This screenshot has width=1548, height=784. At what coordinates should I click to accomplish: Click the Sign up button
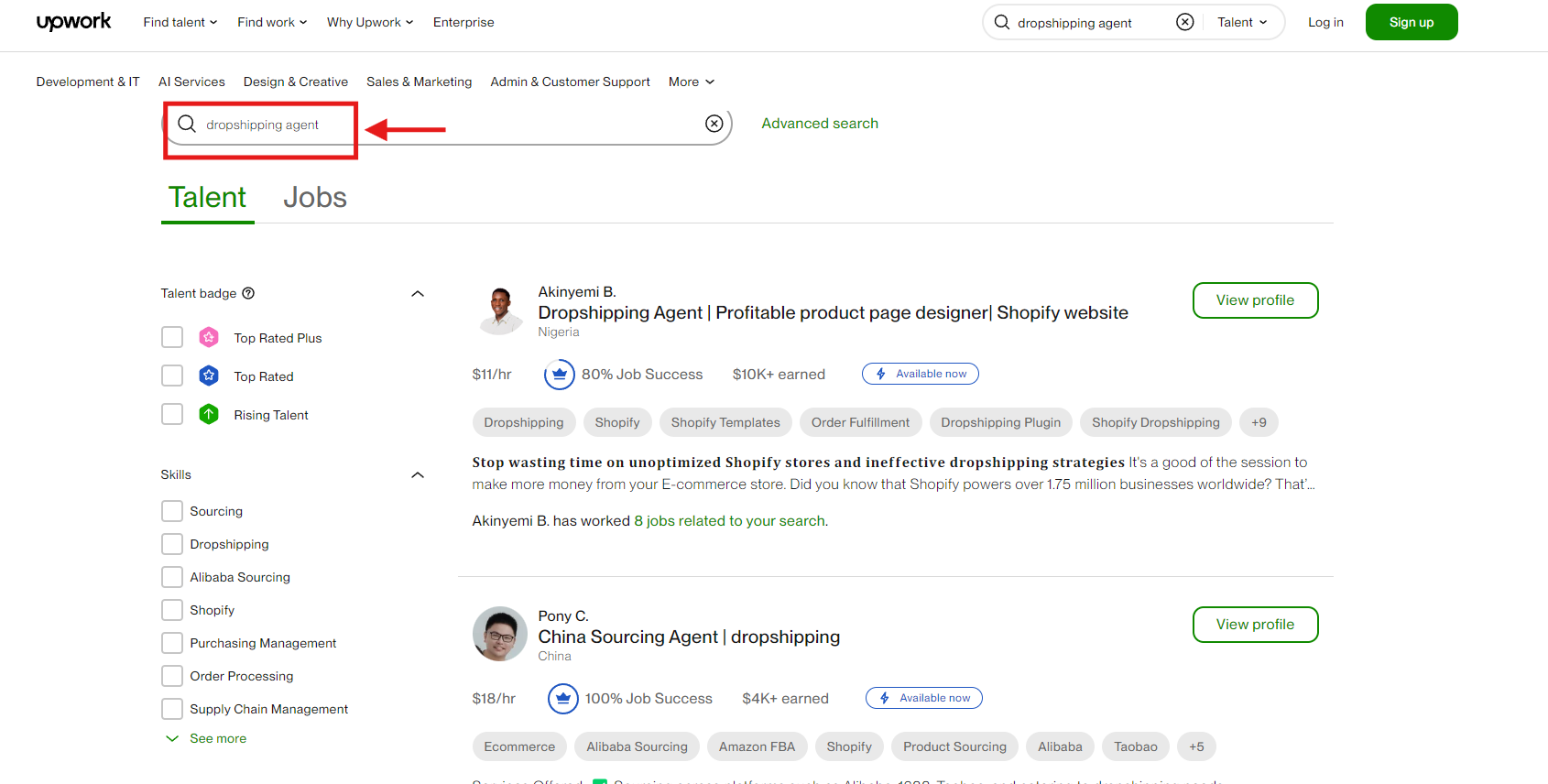pyautogui.click(x=1412, y=22)
